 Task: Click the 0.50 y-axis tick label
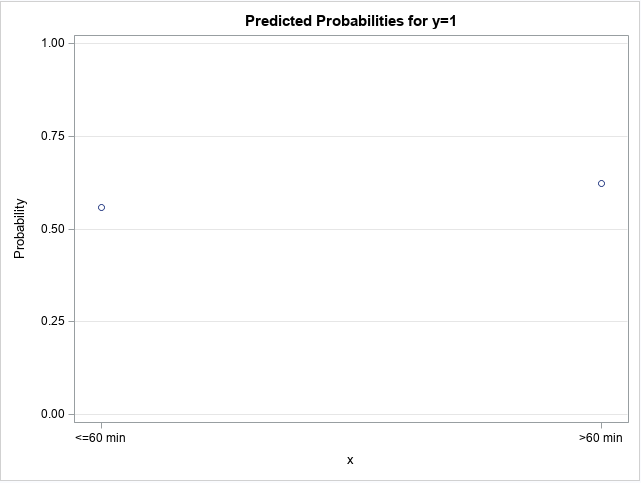[x=52, y=229]
